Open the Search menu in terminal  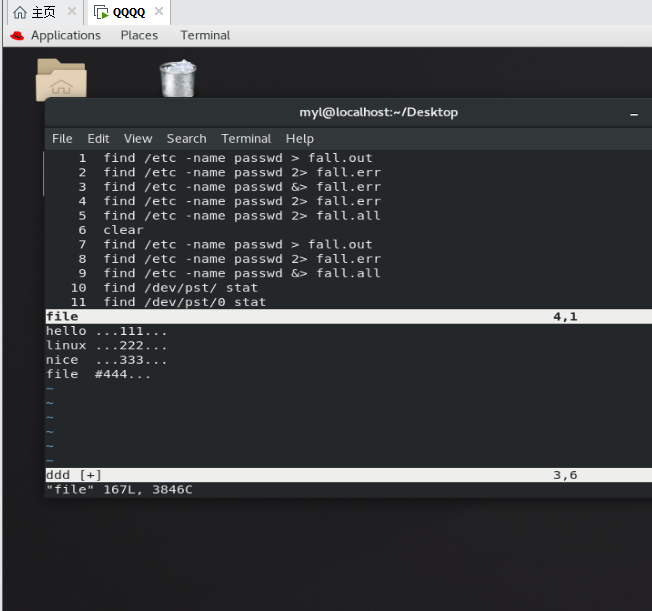186,139
